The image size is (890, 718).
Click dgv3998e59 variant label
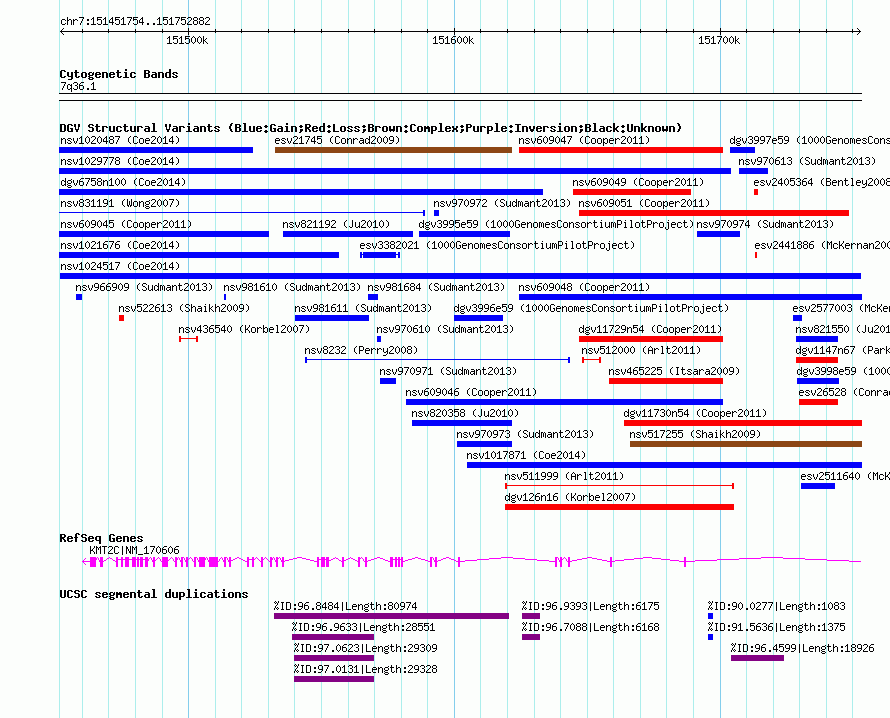(x=843, y=371)
